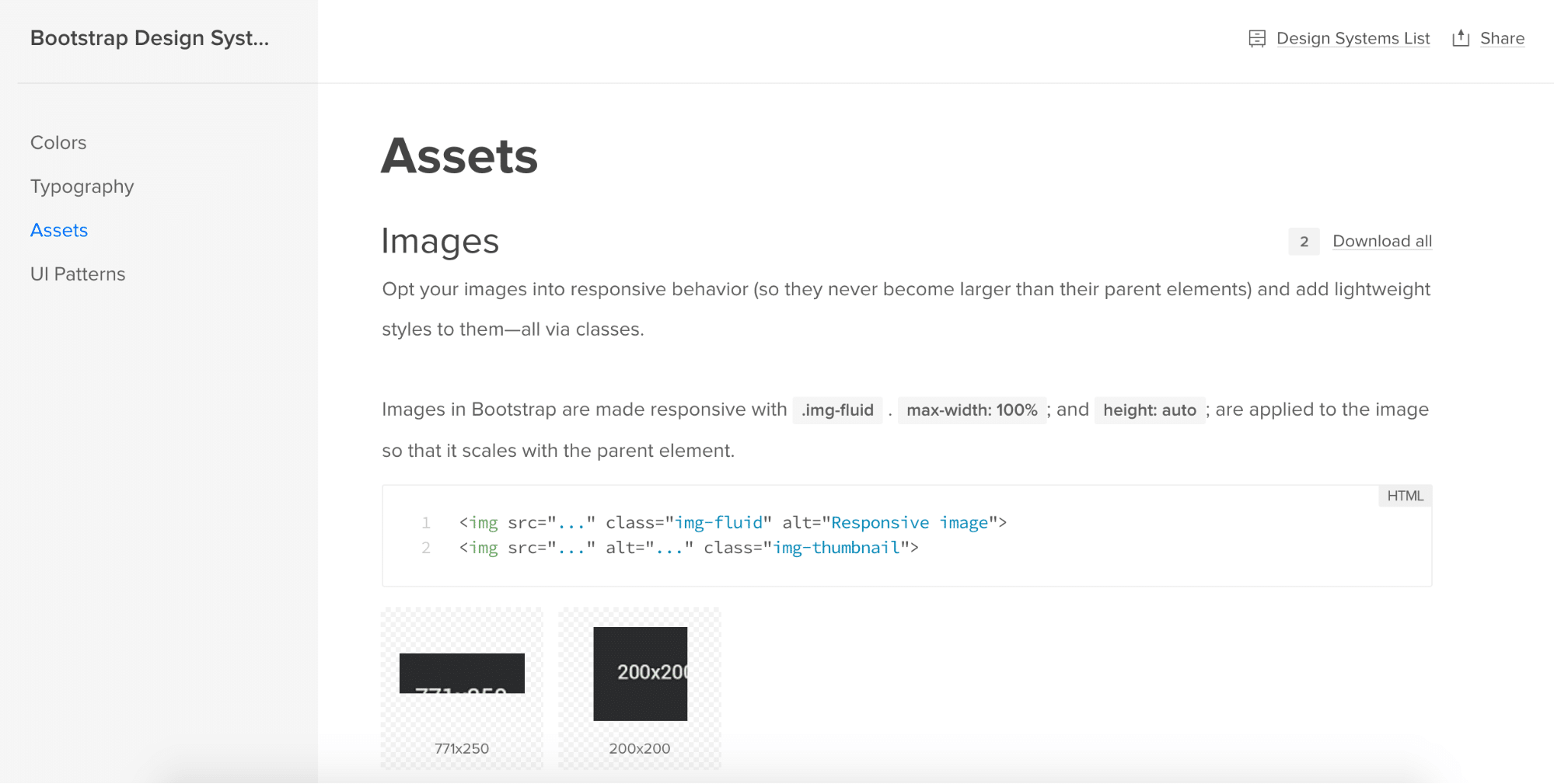
Task: Open the Share link
Action: point(1502,38)
